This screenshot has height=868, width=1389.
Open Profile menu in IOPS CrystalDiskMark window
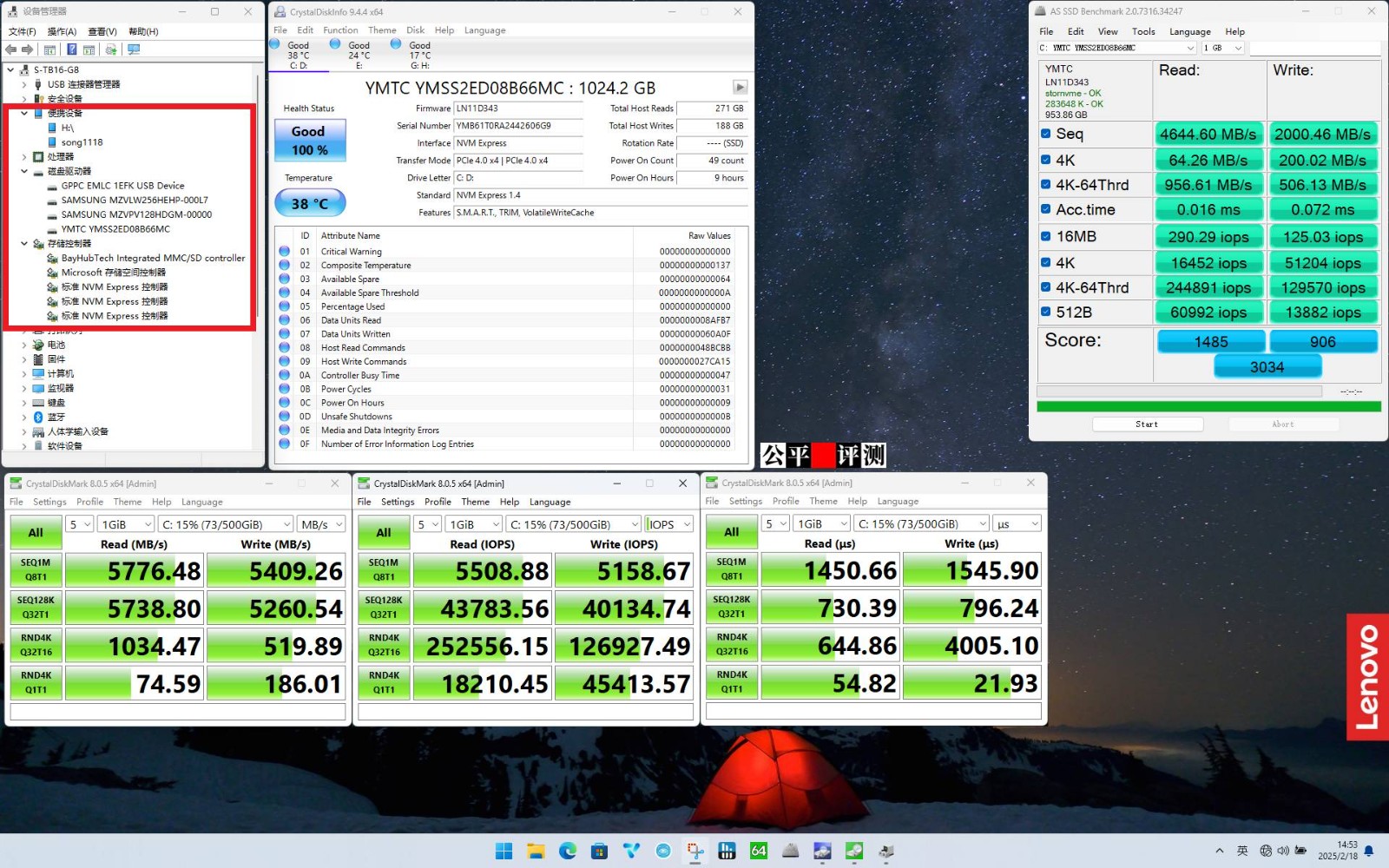438,502
